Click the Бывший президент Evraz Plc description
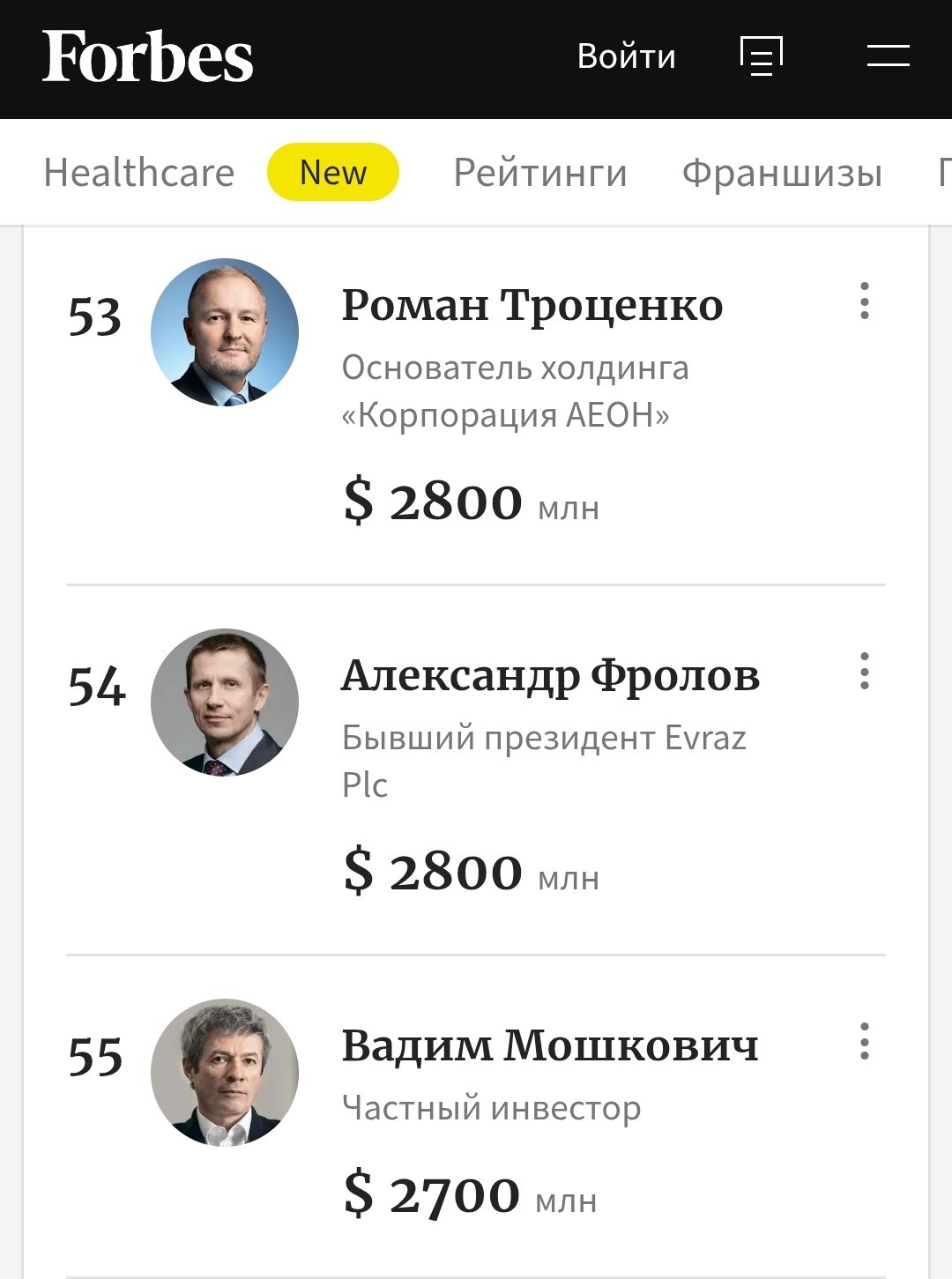This screenshot has width=952, height=1279. point(544,761)
